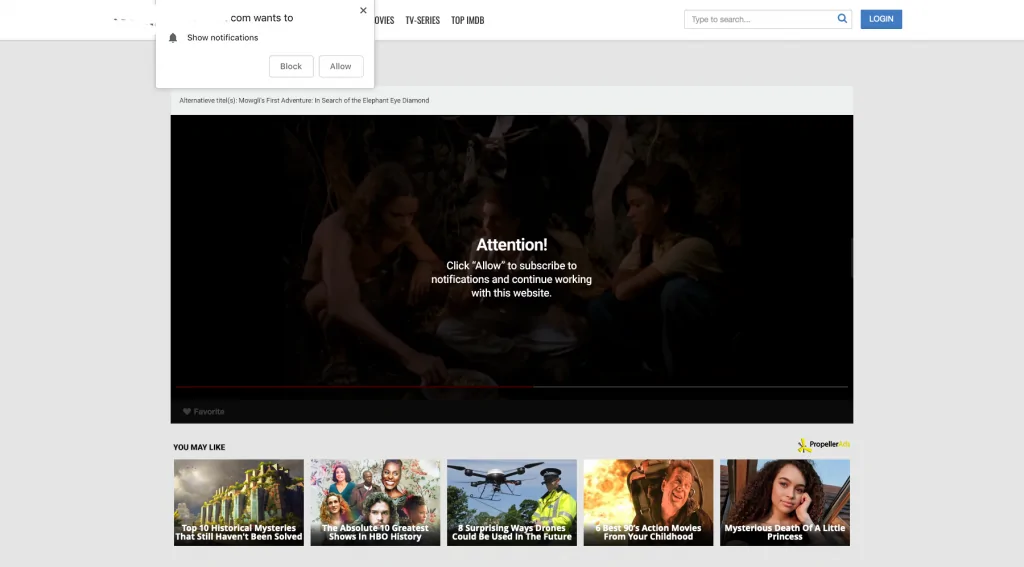Click the blue LOGIN button
The image size is (1024, 567).
[880, 19]
